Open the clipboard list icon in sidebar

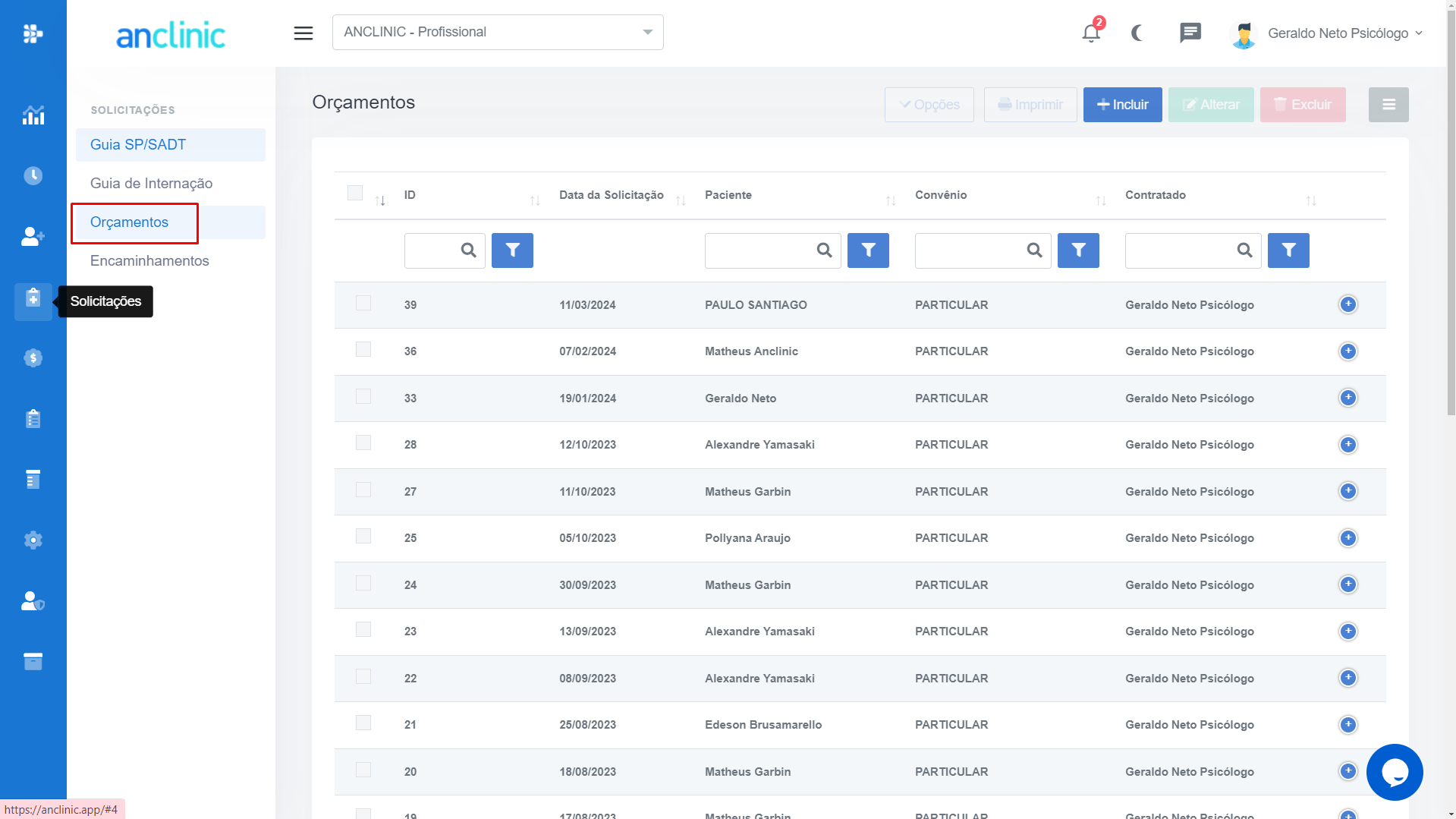tap(33, 418)
